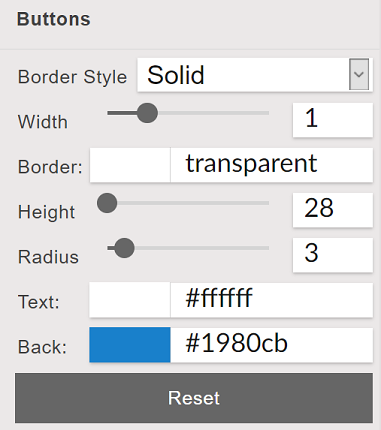Screen dimensions: 381x430
Task: Open the blue Back color swatch
Action: pyautogui.click(x=130, y=345)
